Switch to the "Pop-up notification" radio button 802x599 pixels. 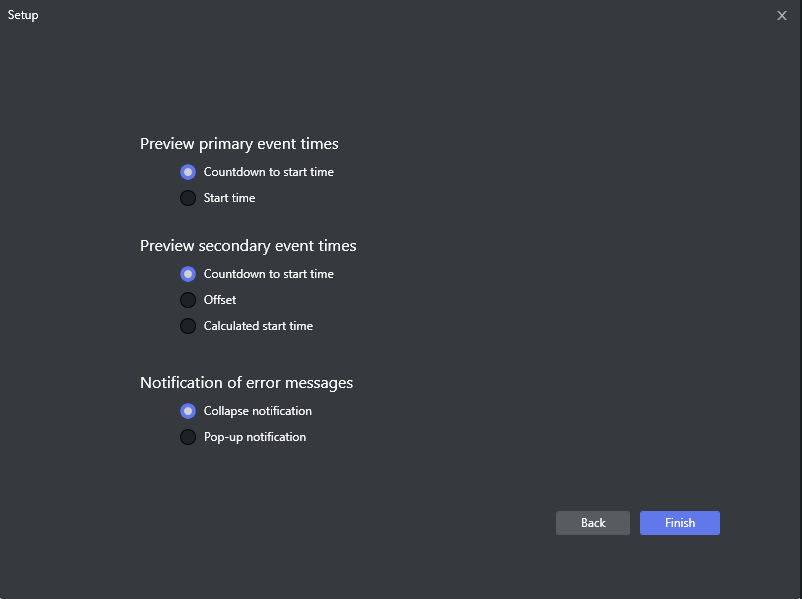(x=188, y=437)
